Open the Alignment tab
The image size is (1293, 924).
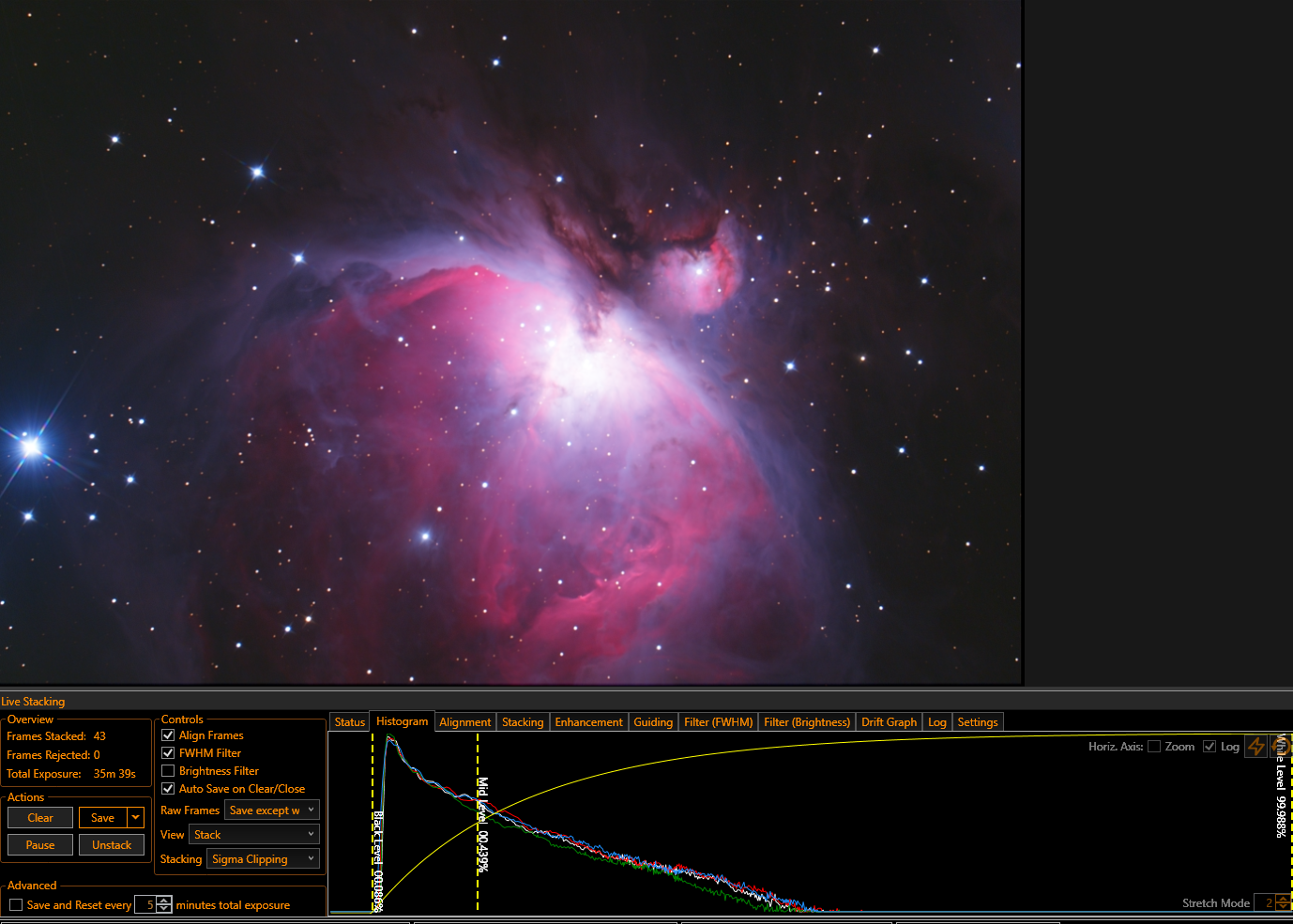(464, 722)
